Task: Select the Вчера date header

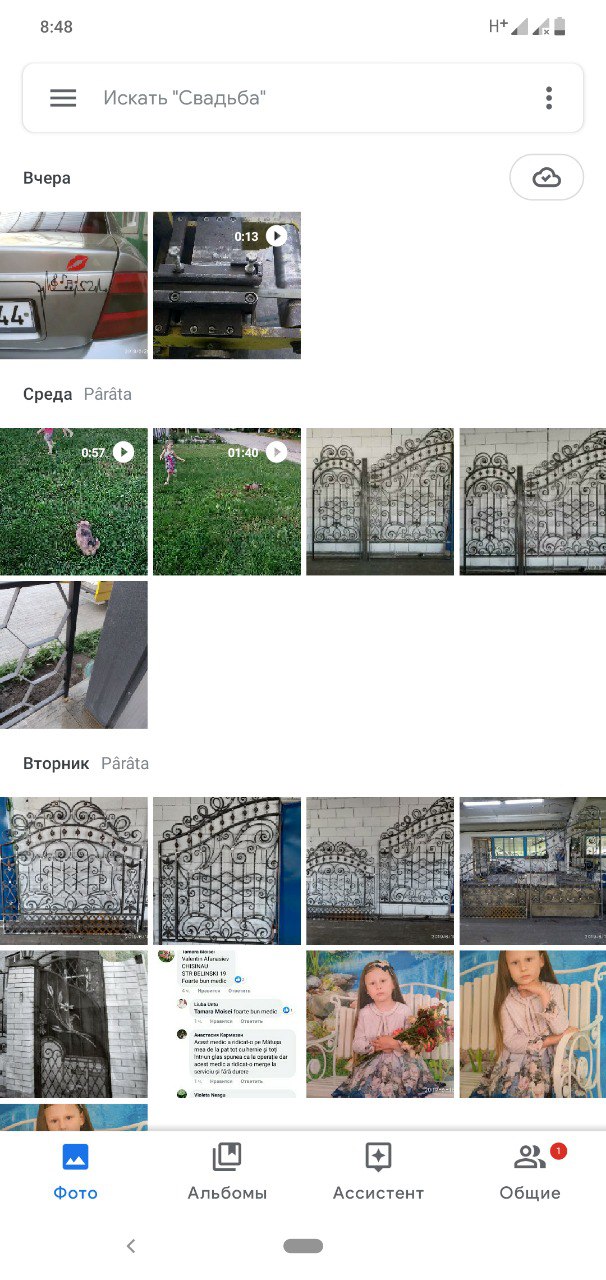Action: coord(47,178)
